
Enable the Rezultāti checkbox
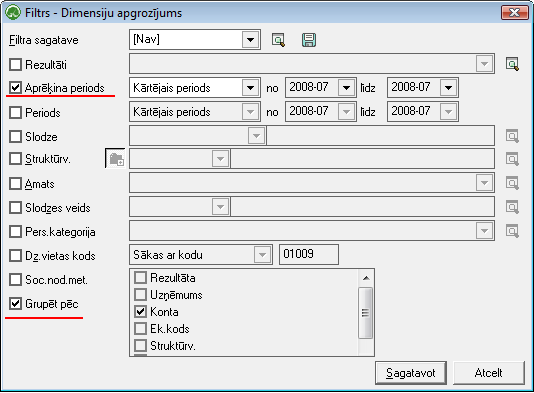[15, 64]
